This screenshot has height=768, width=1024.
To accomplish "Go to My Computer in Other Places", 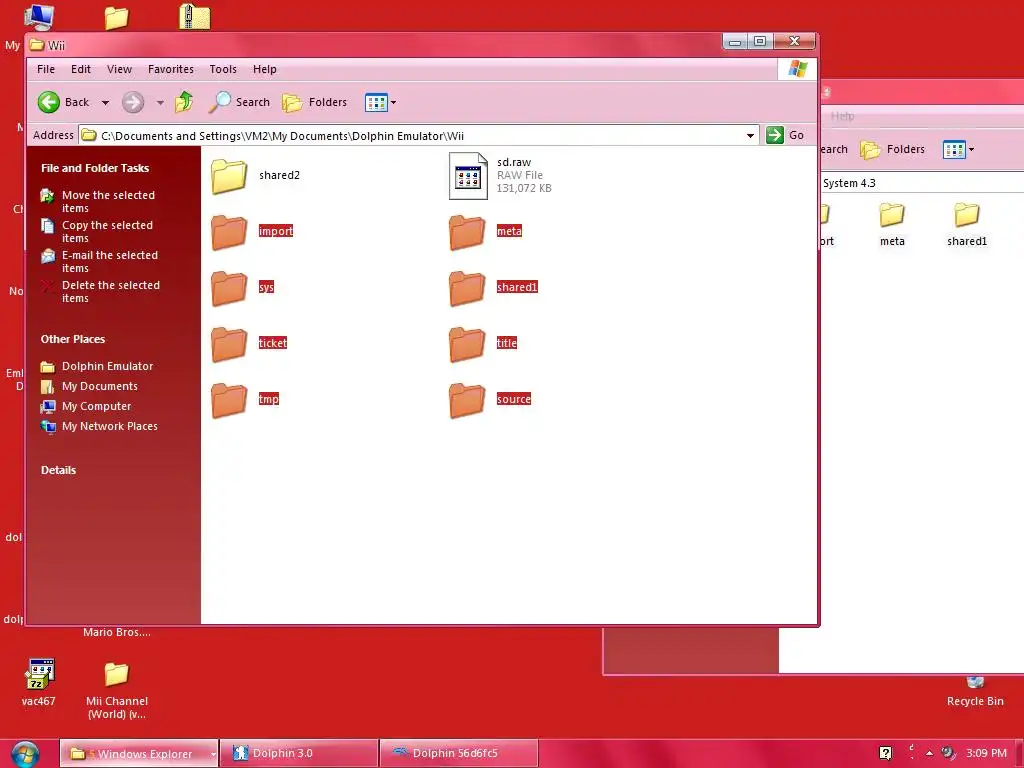I will click(x=96, y=406).
